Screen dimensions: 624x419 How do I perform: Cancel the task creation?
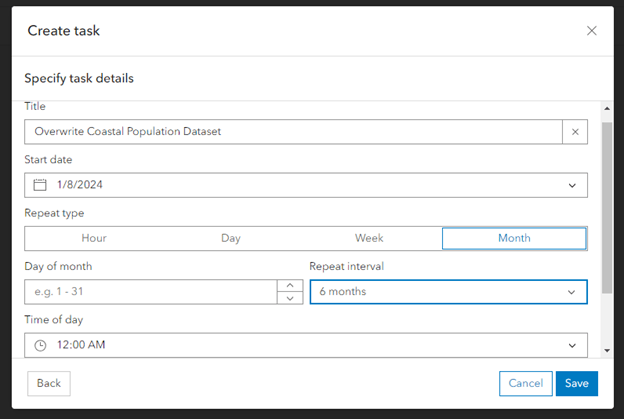tap(525, 383)
